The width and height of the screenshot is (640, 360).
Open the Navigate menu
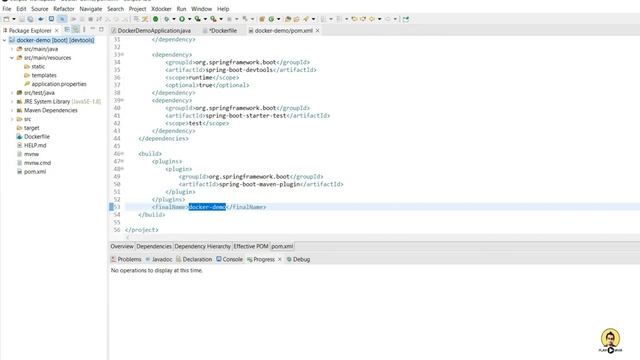(x=91, y=9)
